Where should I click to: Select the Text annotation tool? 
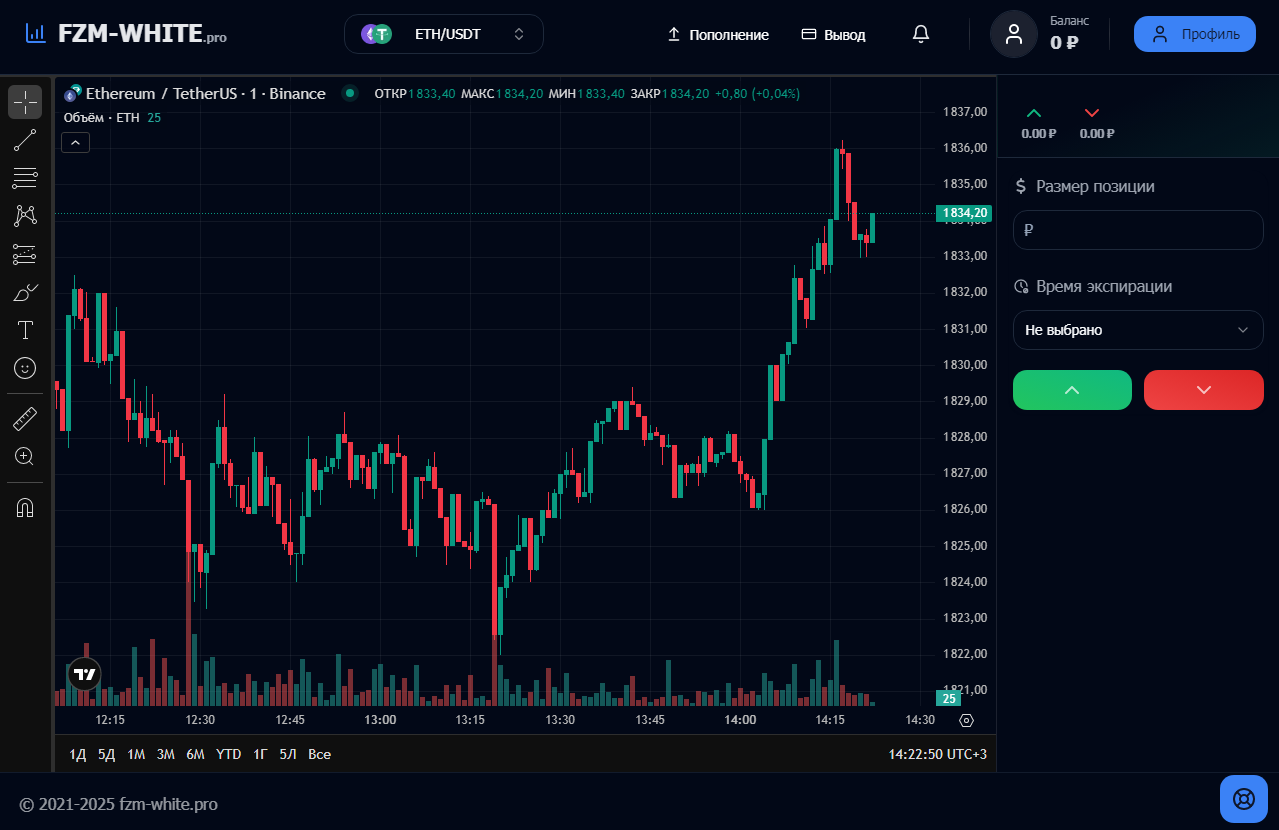click(25, 330)
